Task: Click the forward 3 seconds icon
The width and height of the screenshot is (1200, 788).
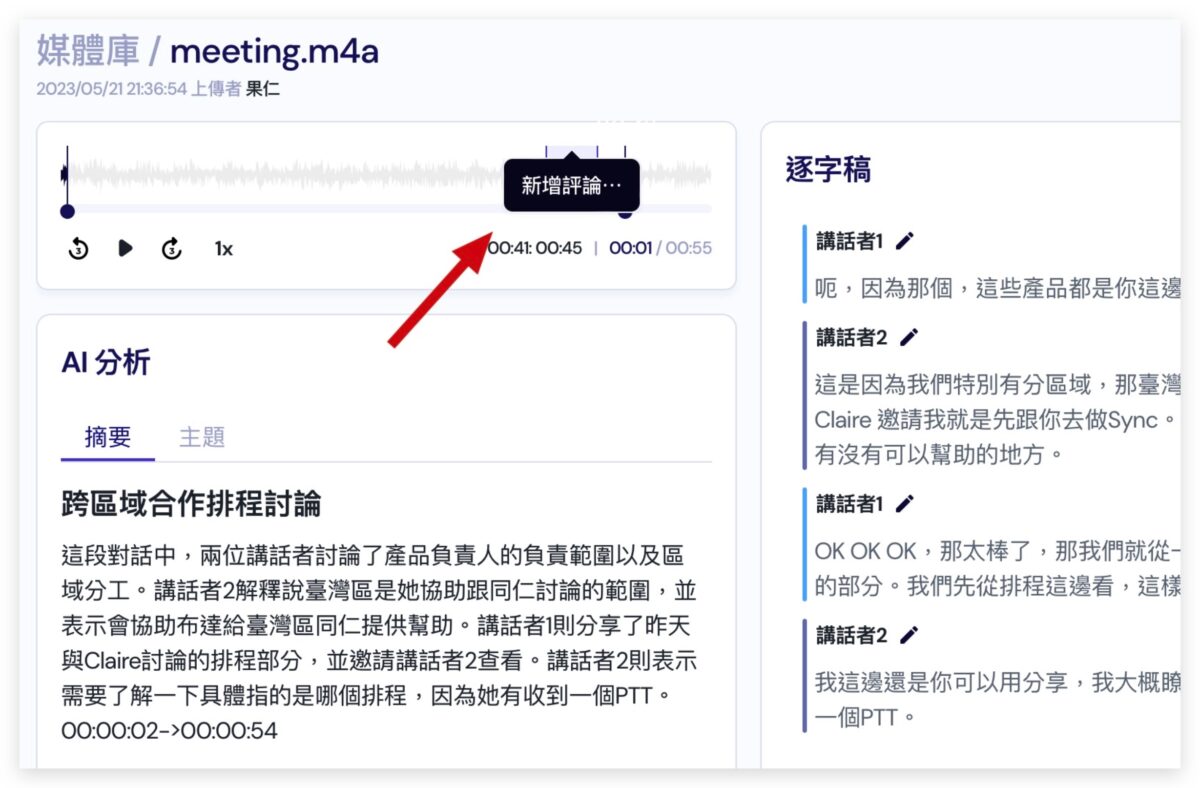Action: tap(172, 248)
